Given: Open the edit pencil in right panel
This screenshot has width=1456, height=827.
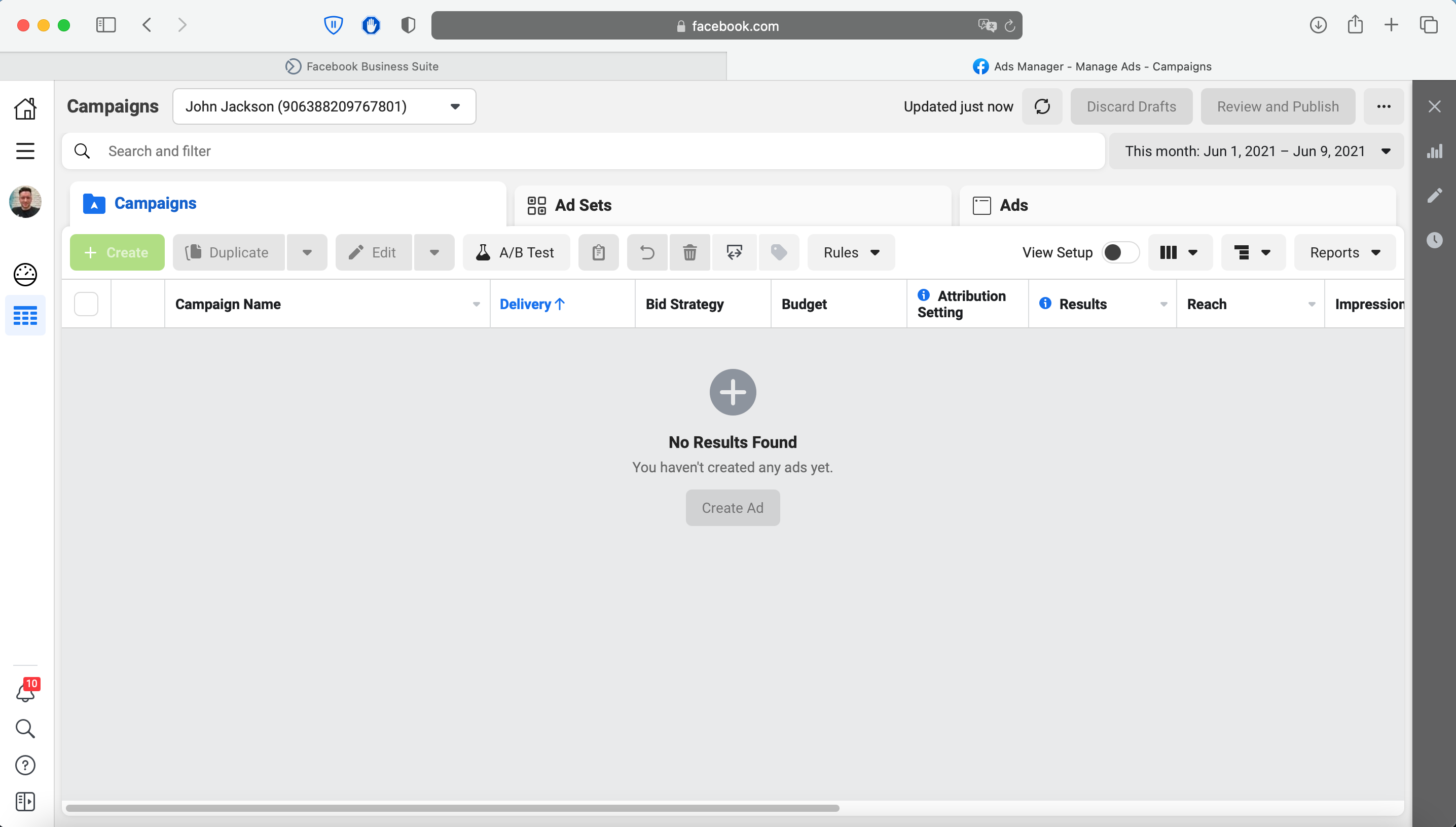Looking at the screenshot, I should pos(1434,196).
